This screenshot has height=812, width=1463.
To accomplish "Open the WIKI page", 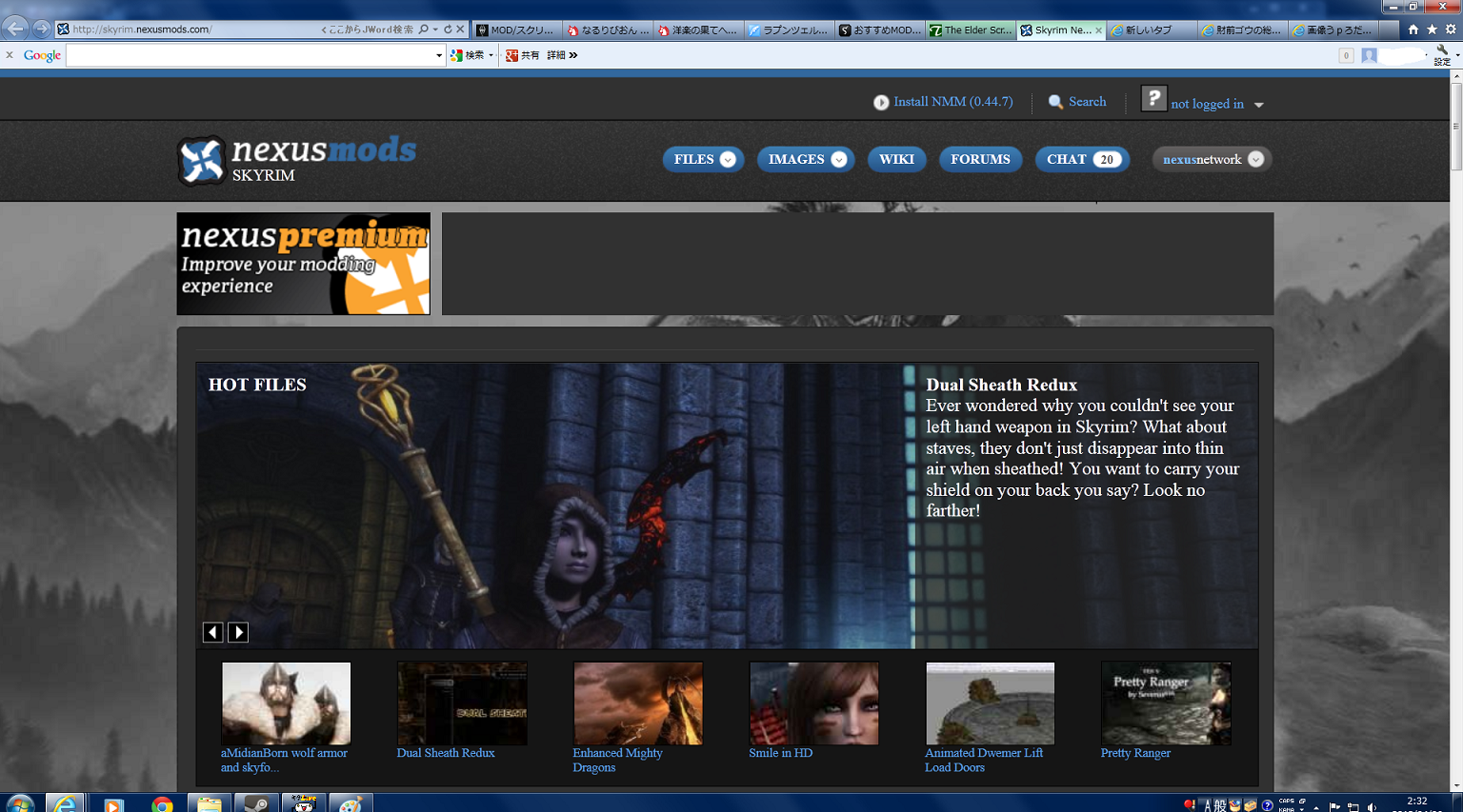I will [x=896, y=159].
